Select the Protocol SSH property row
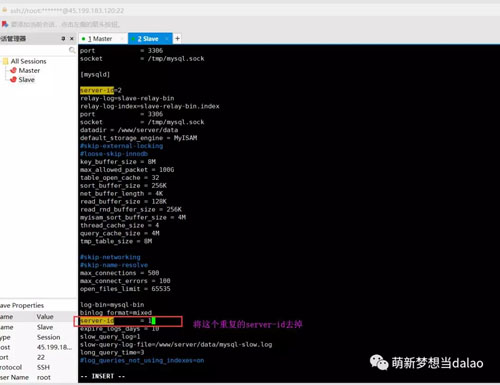500x385 pixels. 39,367
